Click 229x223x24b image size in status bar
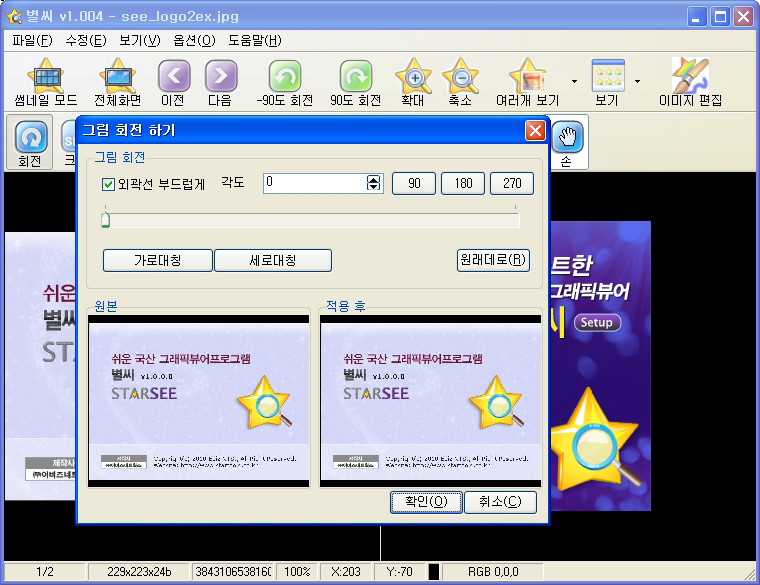This screenshot has width=760, height=585. click(x=139, y=572)
